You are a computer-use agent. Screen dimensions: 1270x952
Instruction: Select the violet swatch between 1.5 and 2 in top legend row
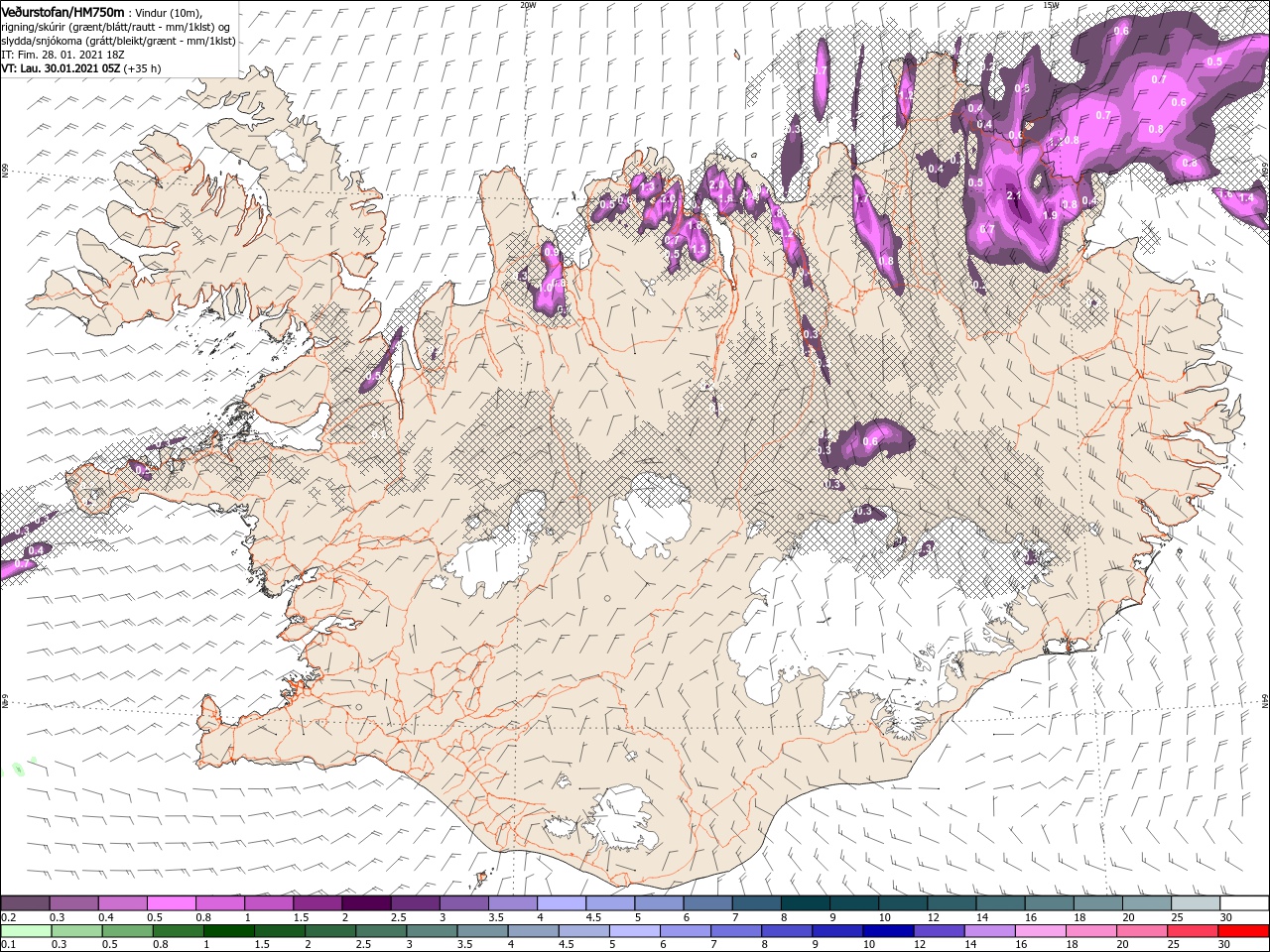tap(317, 903)
